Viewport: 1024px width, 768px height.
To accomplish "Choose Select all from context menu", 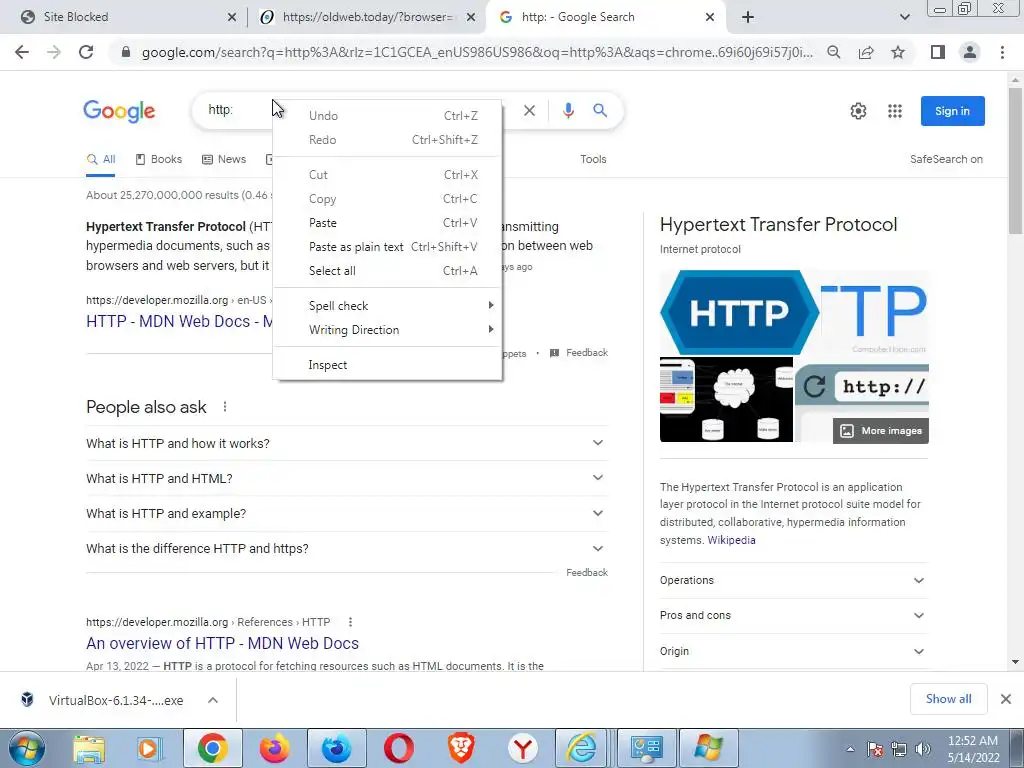I will pos(388,270).
